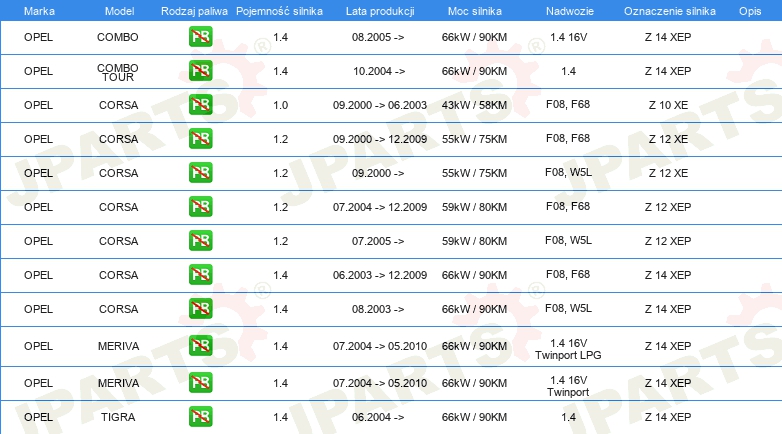This screenshot has height=434, width=782.
Task: Click the 1.0 engine capacity cell
Action: tap(281, 105)
